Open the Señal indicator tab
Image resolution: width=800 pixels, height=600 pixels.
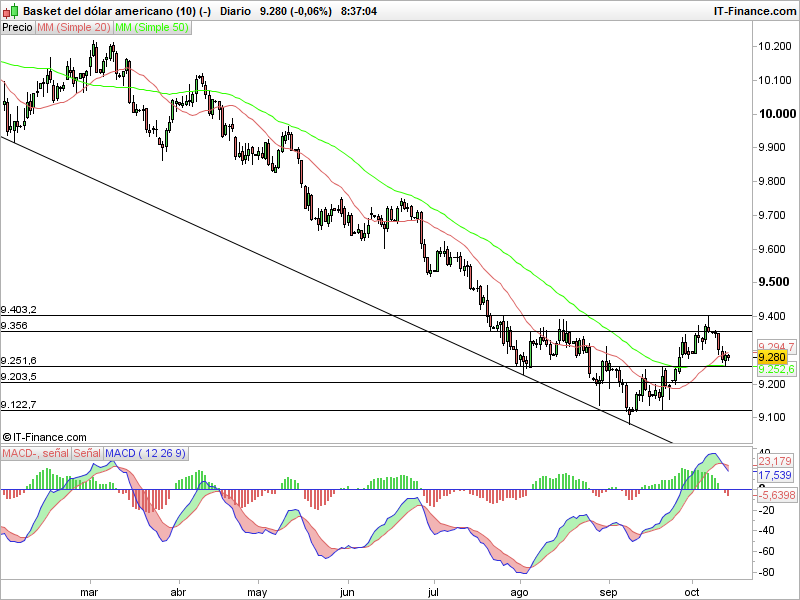[x=87, y=453]
